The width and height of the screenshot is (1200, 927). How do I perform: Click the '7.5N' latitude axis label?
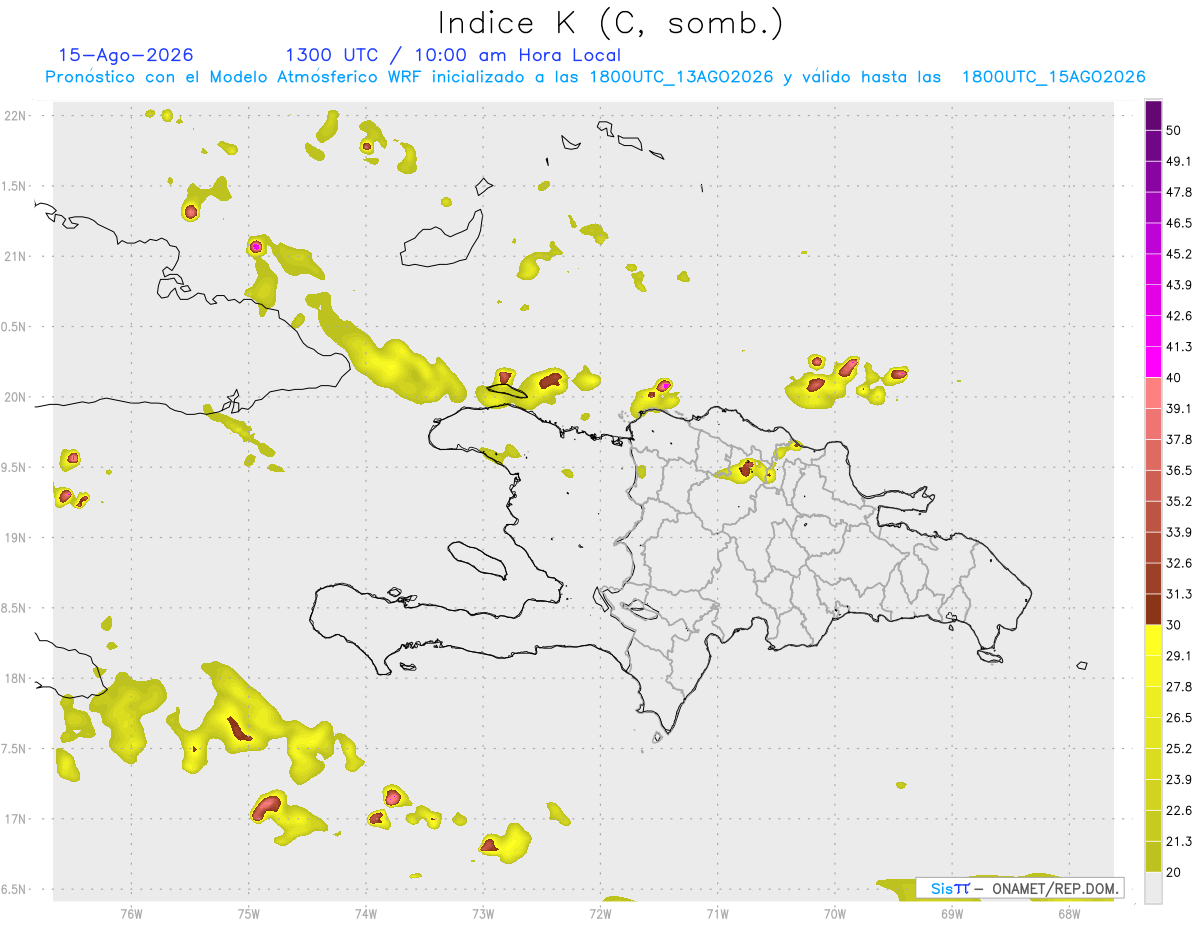pos(15,749)
